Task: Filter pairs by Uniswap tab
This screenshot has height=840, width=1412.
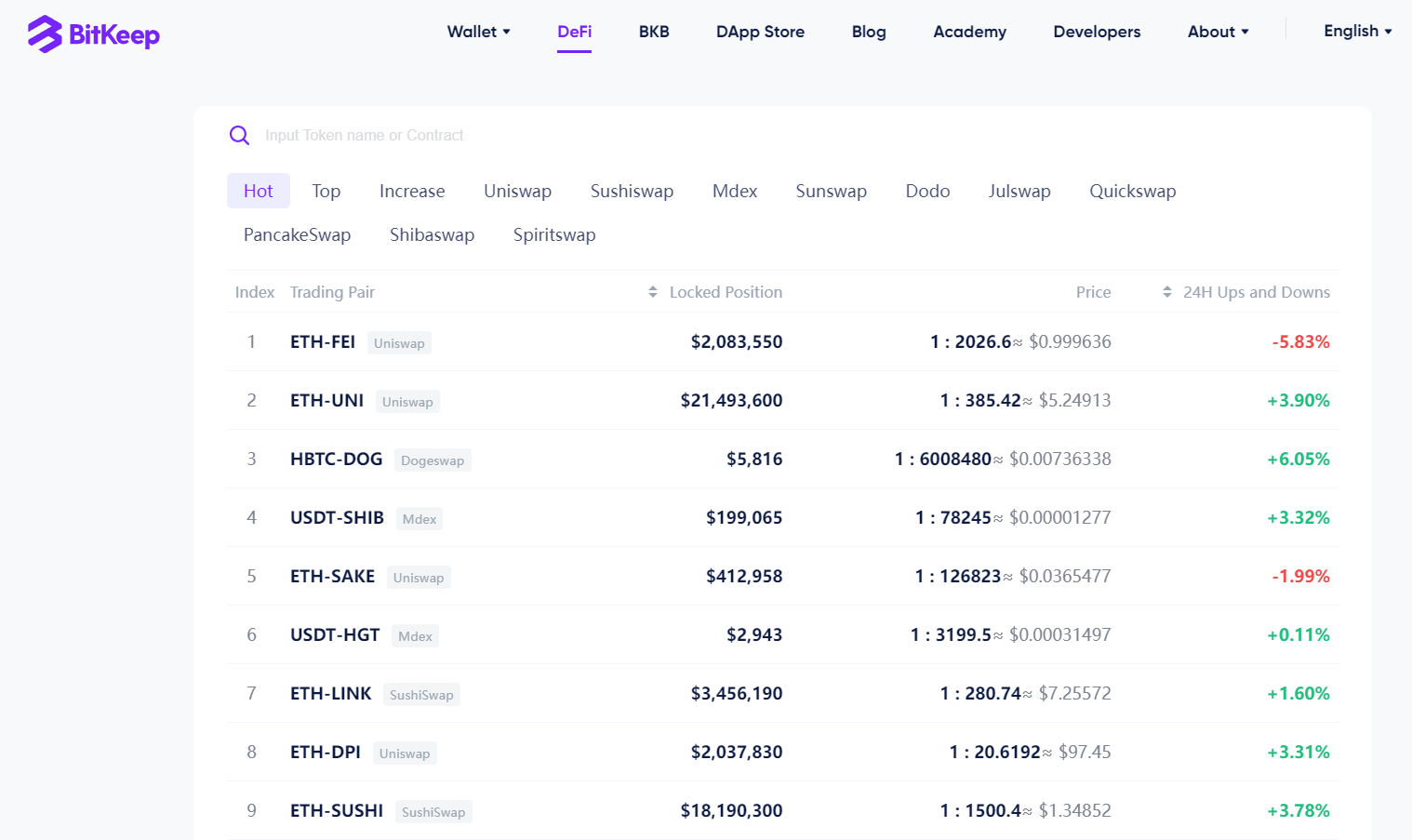Action: pos(517,191)
